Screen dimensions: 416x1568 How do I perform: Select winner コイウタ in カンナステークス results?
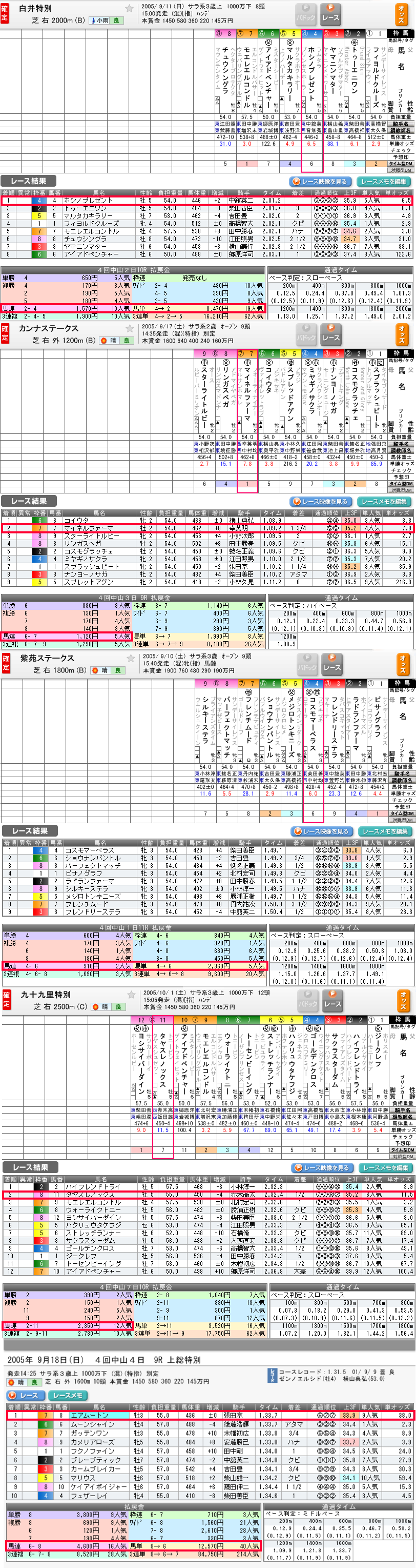pos(76,521)
